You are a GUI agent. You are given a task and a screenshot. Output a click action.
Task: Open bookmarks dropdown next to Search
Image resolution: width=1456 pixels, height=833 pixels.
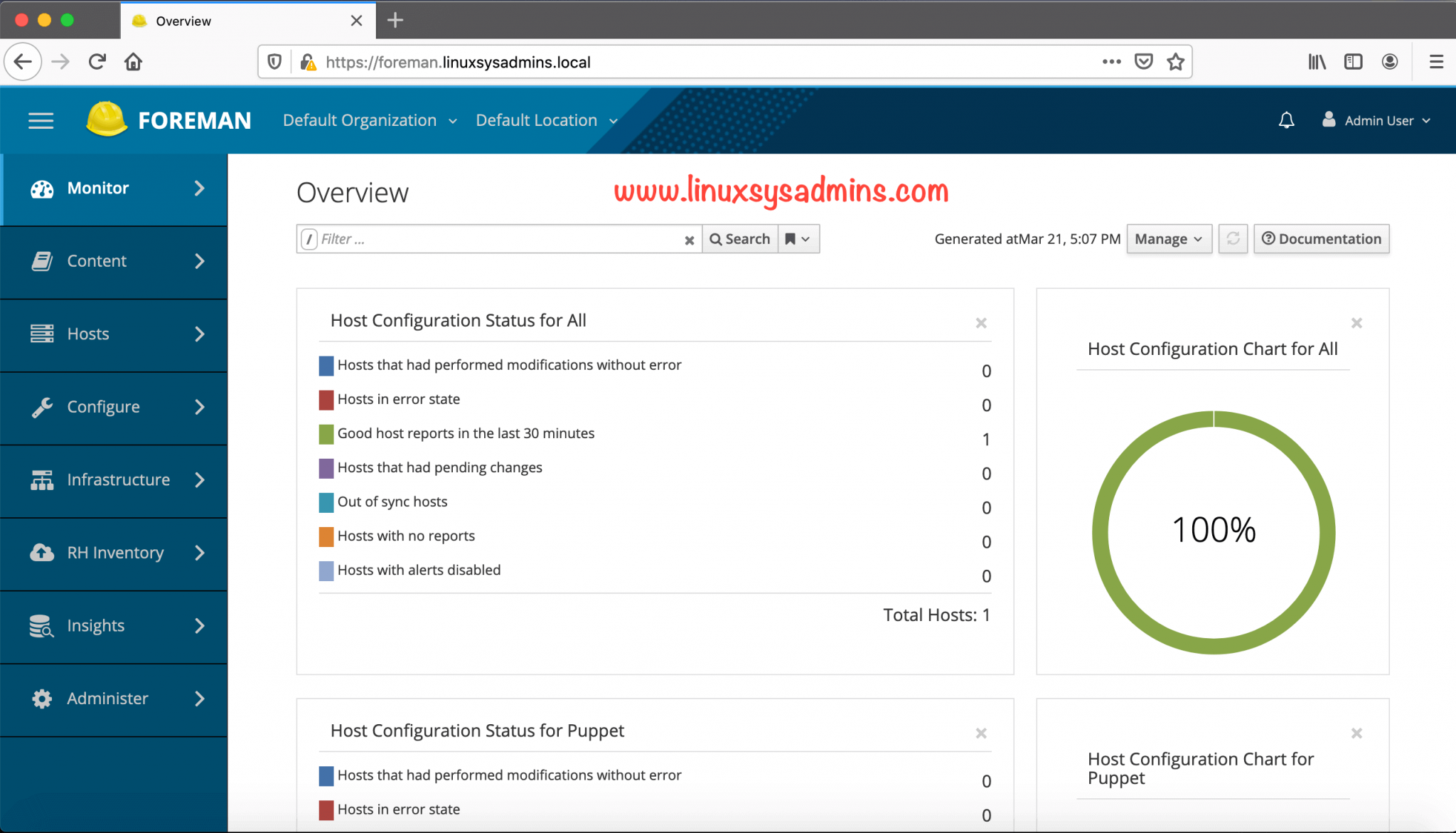coord(798,239)
